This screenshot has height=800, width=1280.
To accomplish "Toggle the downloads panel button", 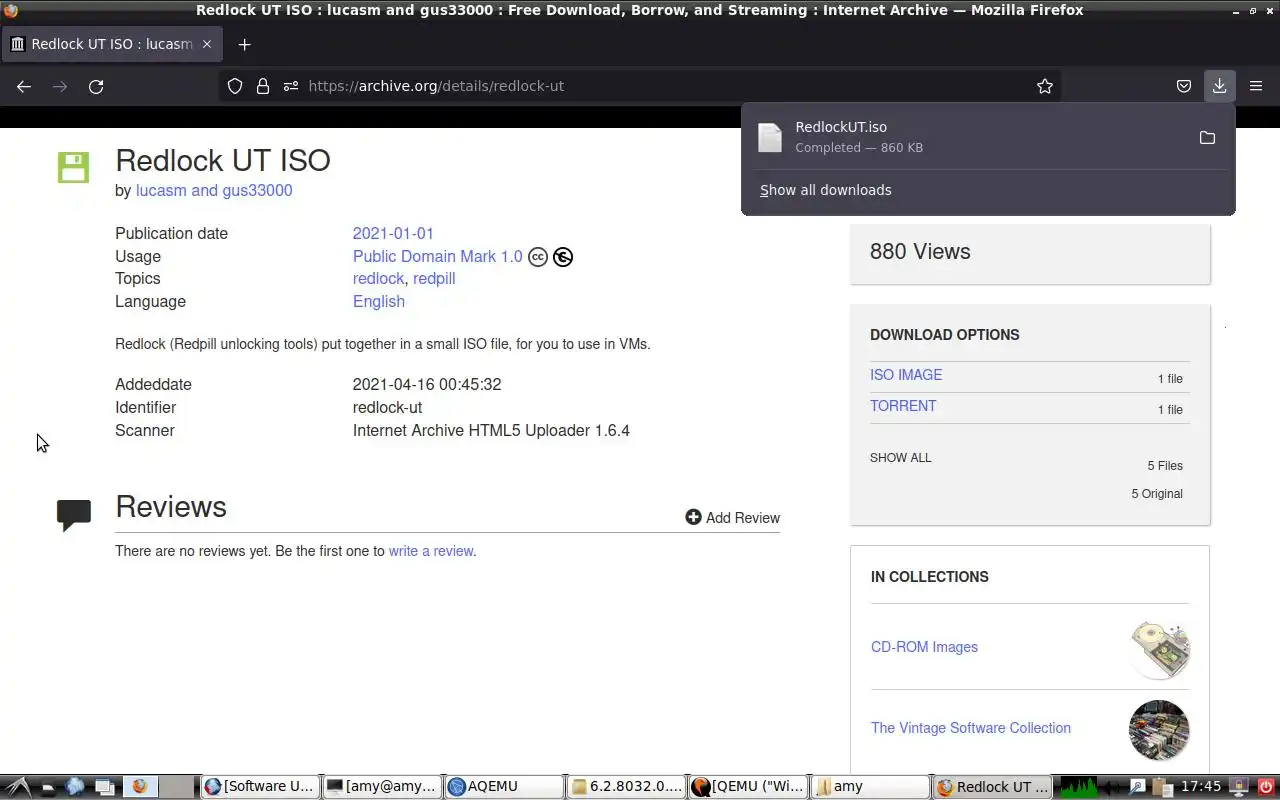I will (1219, 86).
